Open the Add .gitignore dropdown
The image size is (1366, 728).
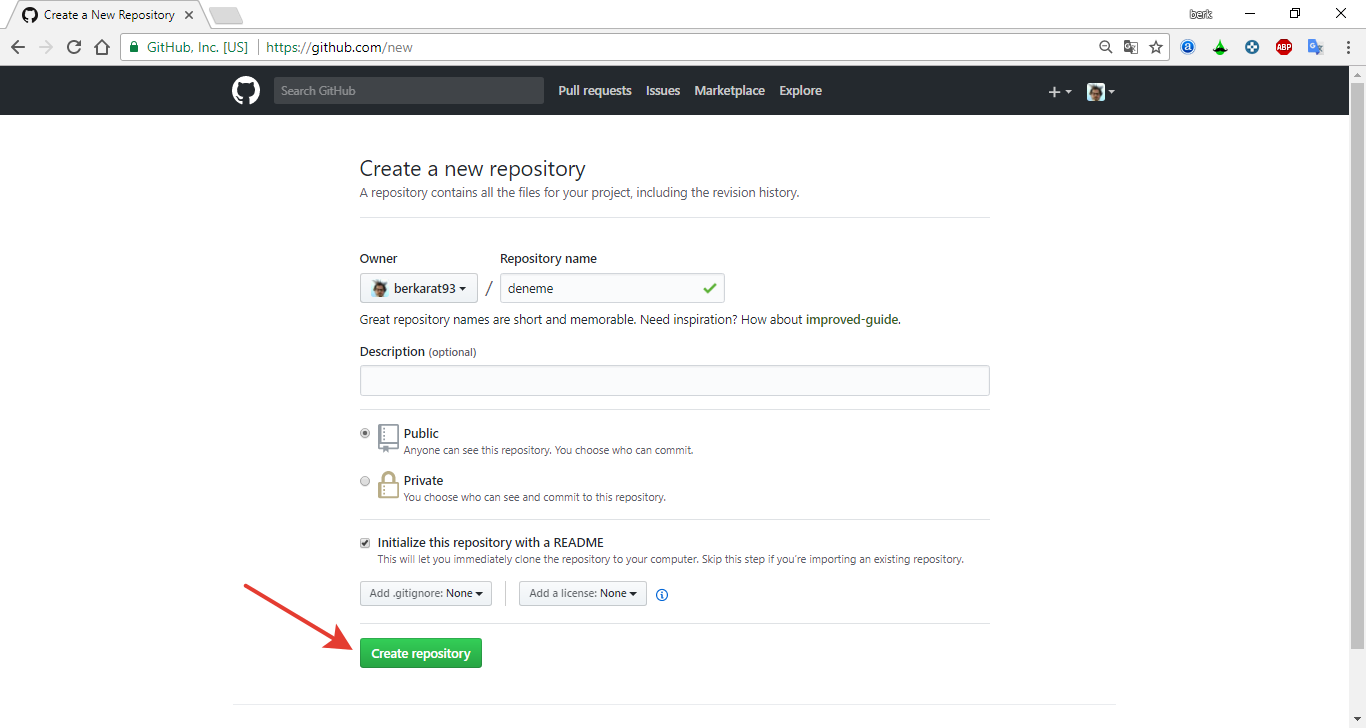426,593
